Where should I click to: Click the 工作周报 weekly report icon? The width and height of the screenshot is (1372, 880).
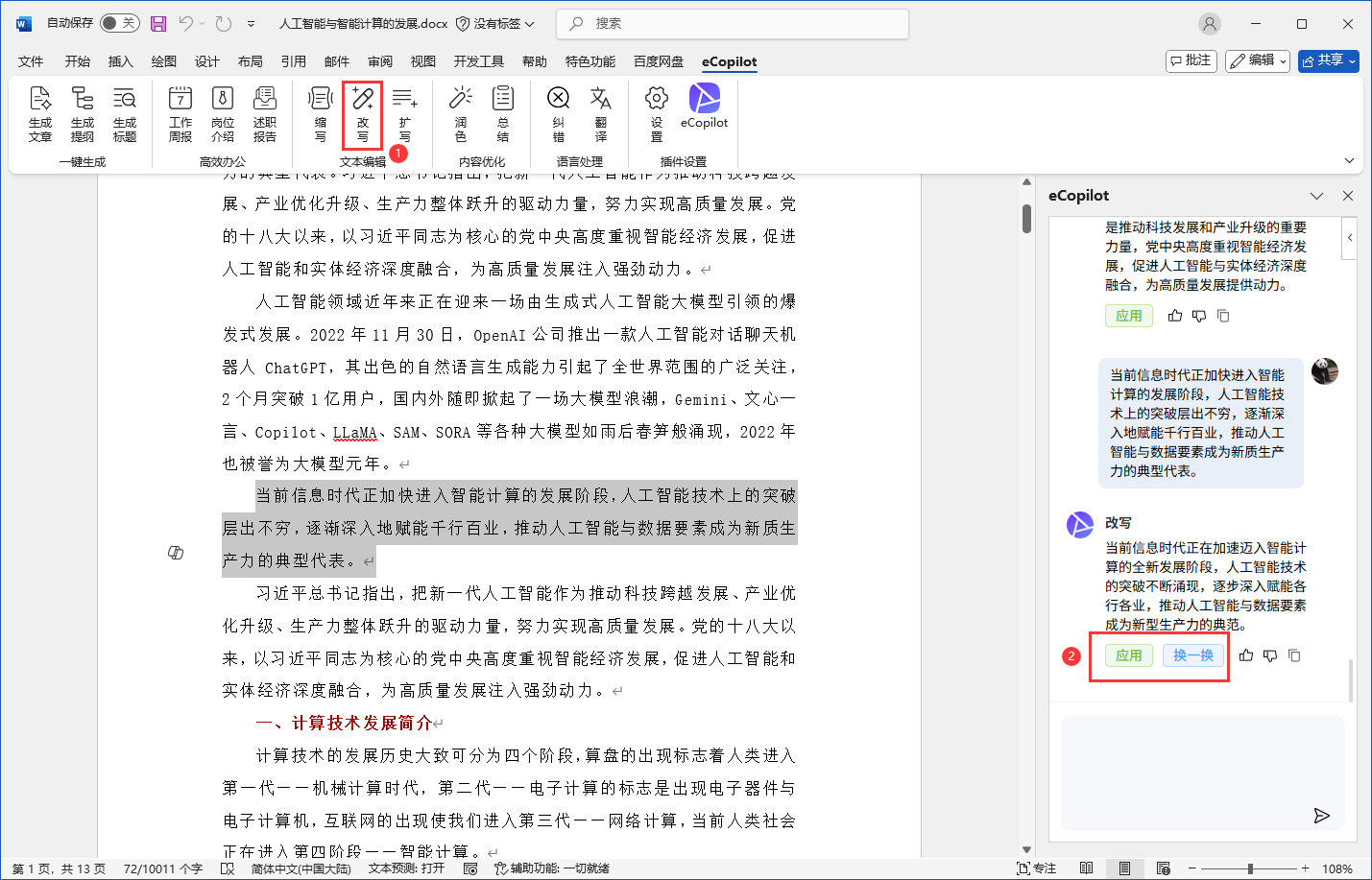pos(181,113)
